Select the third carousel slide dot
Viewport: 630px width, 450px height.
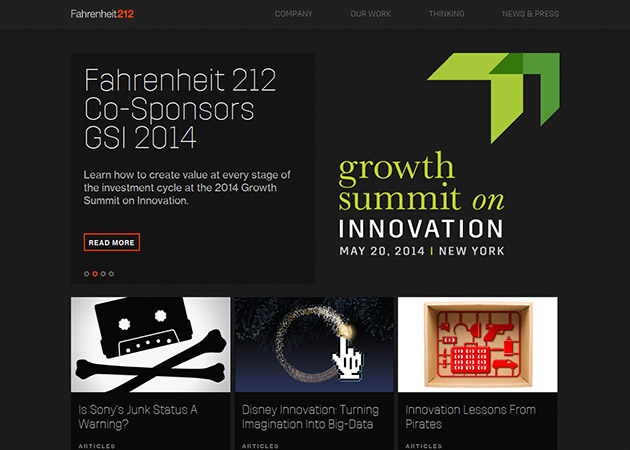[x=103, y=274]
